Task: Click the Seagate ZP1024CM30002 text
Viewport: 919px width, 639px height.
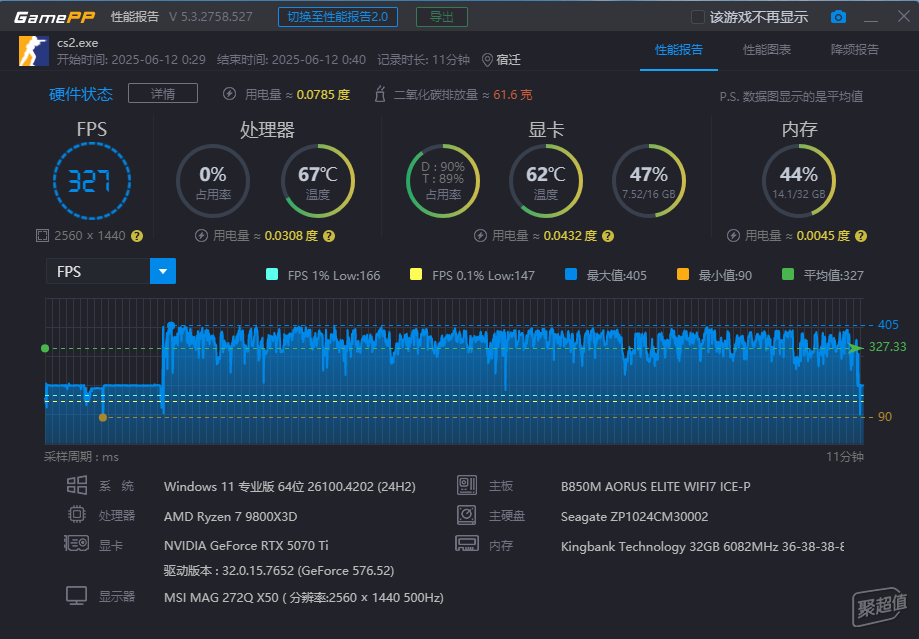Action: 634,516
